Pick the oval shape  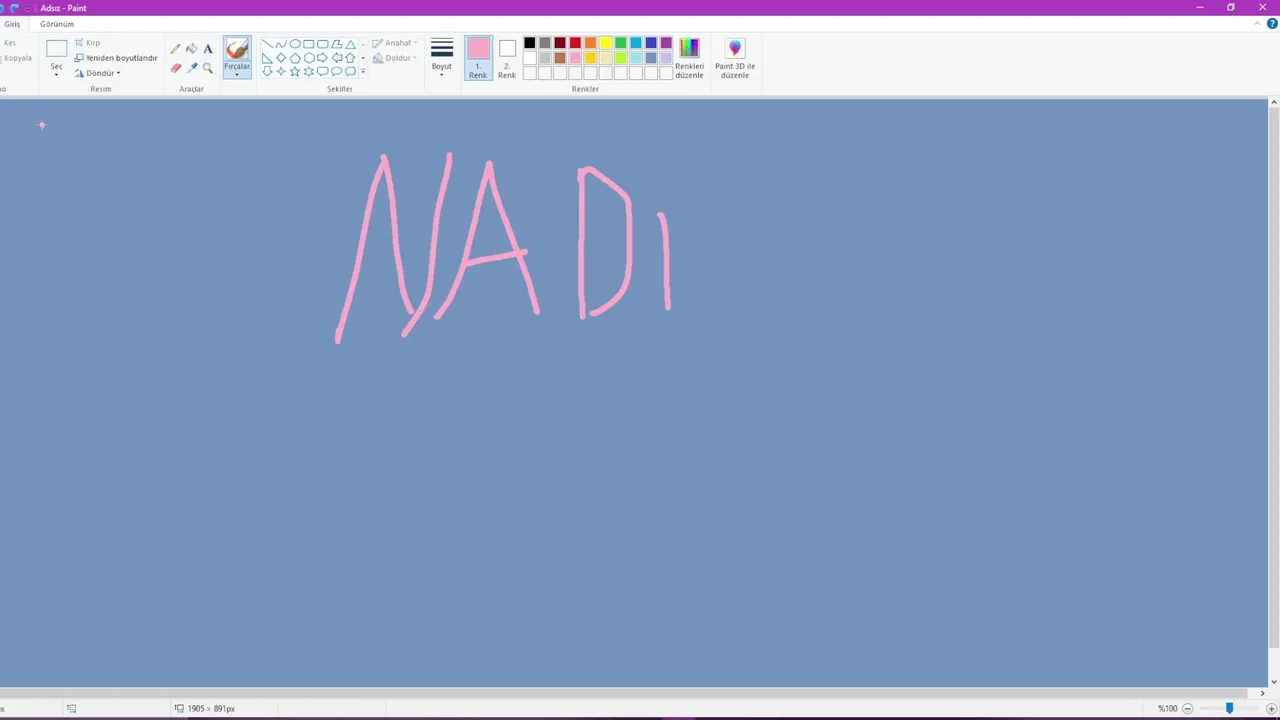pyautogui.click(x=295, y=44)
